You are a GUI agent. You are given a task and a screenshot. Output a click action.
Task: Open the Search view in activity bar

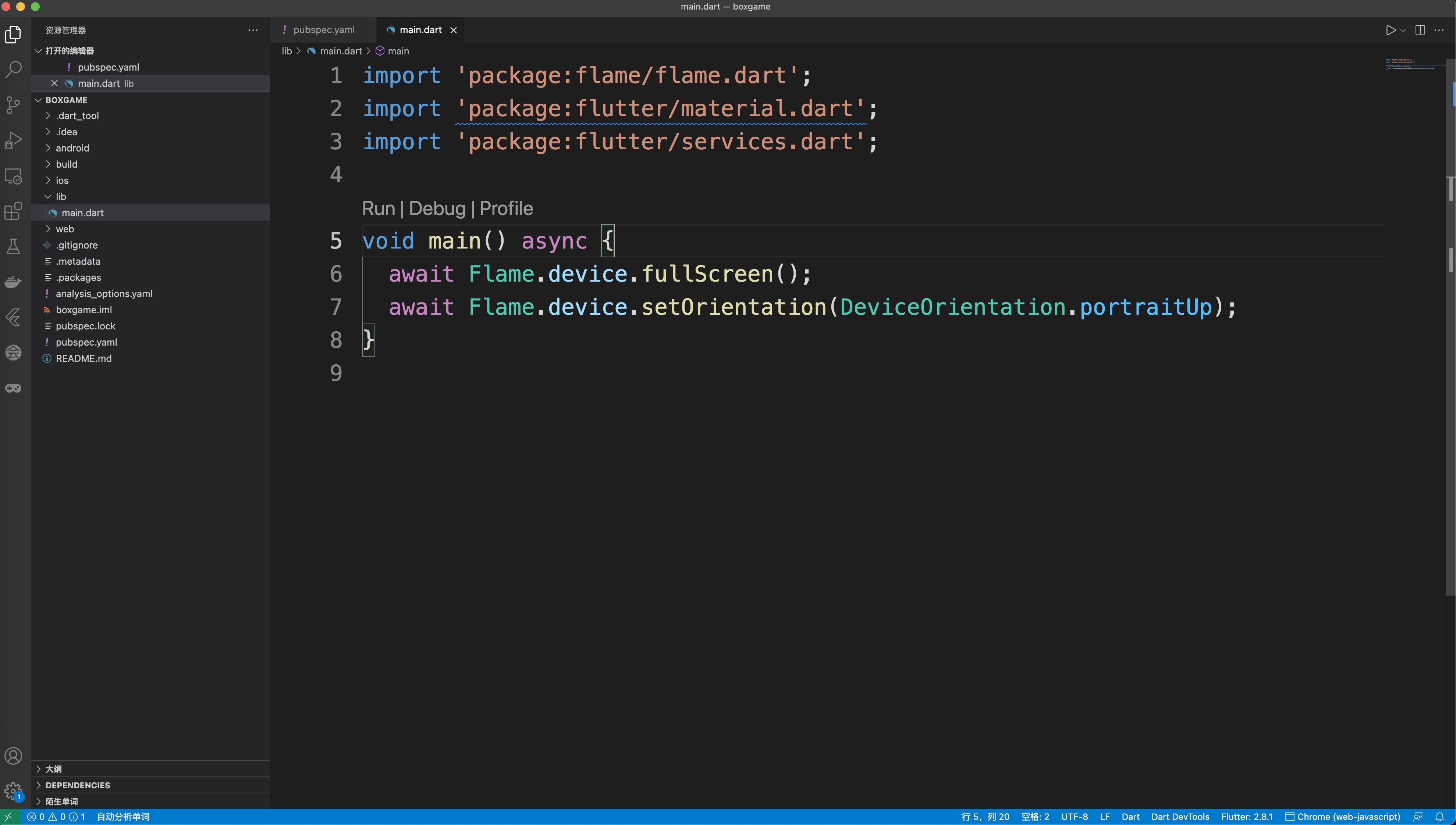click(13, 70)
